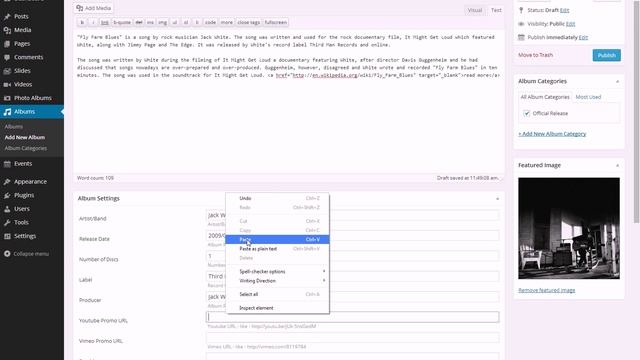This screenshot has width=640, height=360.
Task: Choose Paste as plain text
Action: pyautogui.click(x=278, y=249)
